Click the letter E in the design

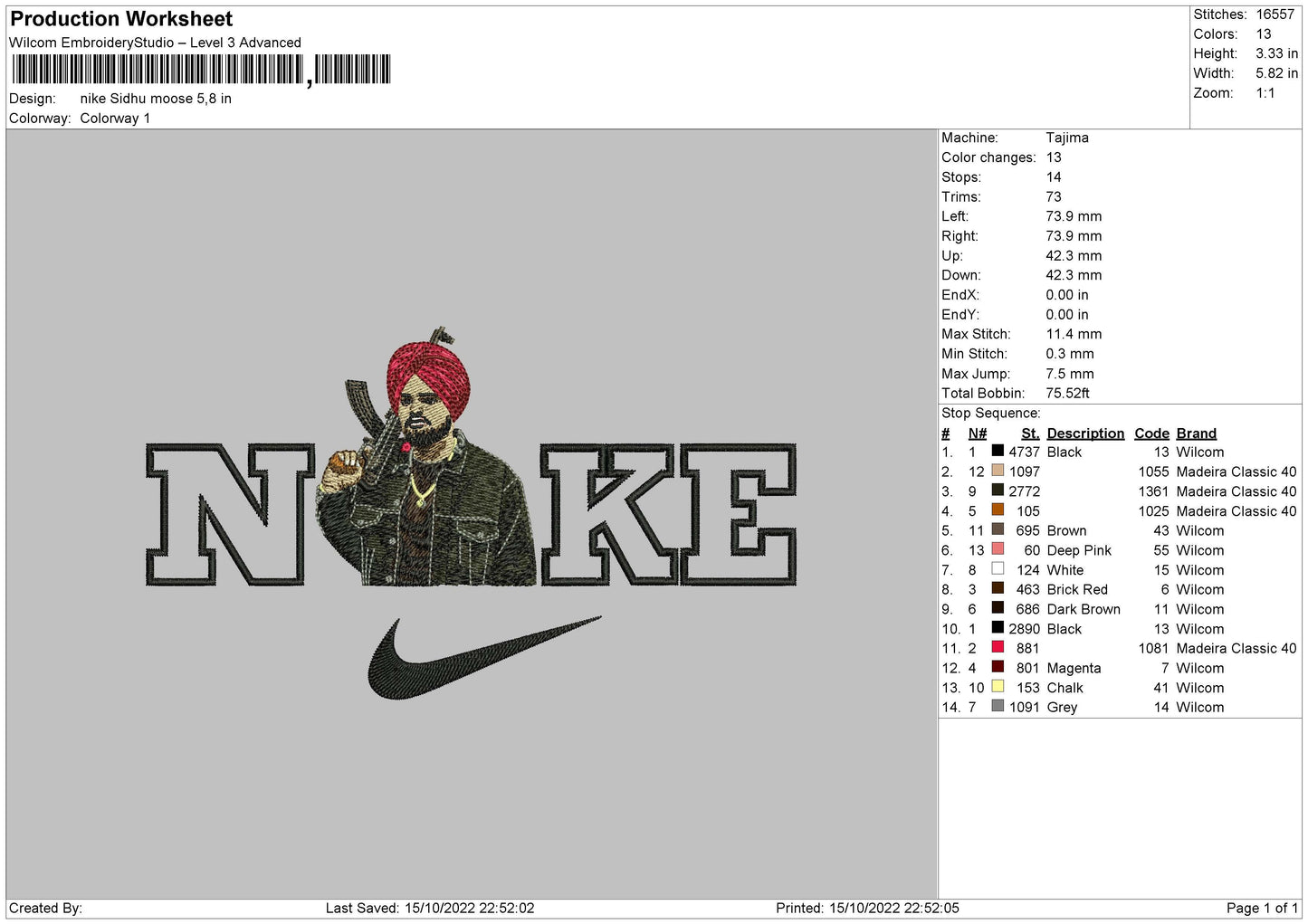tap(737, 514)
